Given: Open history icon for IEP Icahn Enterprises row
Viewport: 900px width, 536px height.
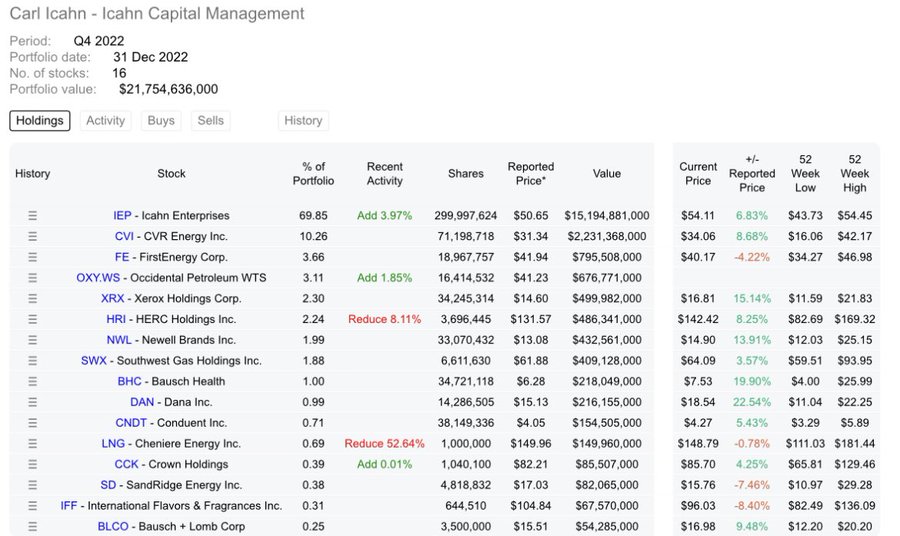Looking at the screenshot, I should pos(33,216).
